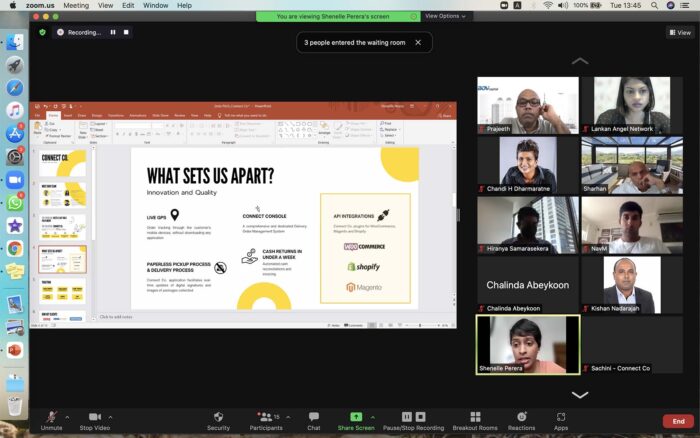
Task: Select Shenelle Perera's video tile
Action: tap(527, 345)
